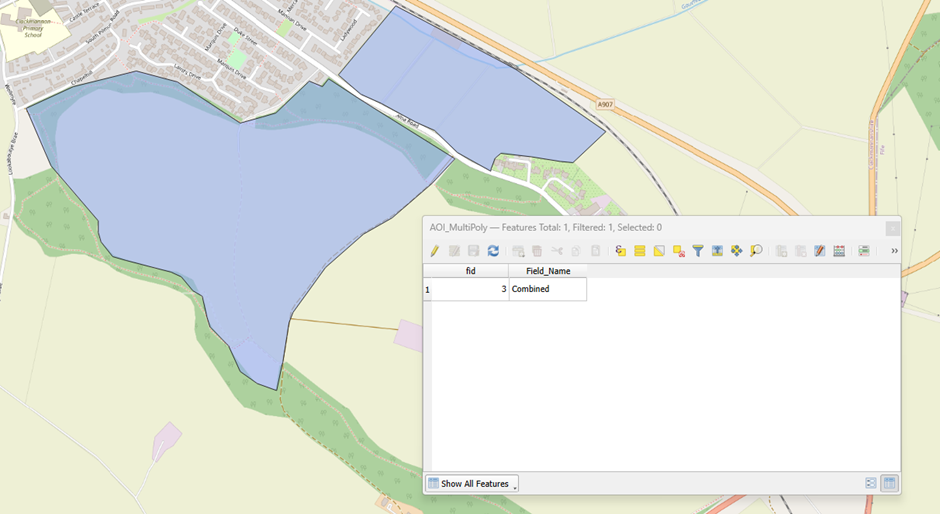Add a new feature to the table
The width and height of the screenshot is (940, 514).
[519, 251]
